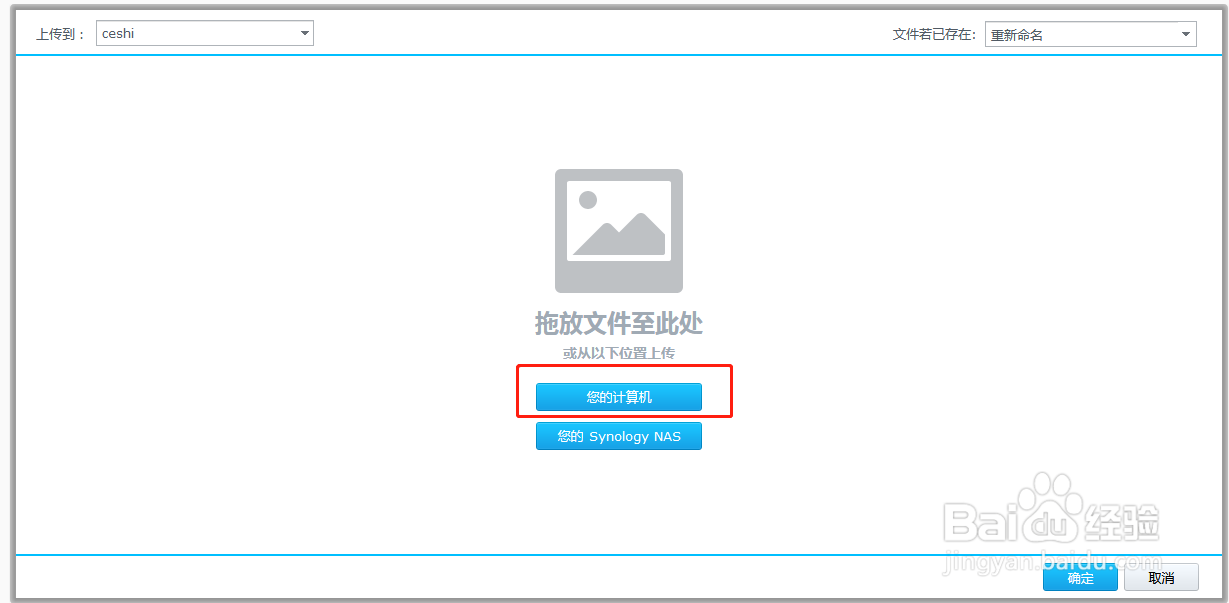Click the 拖放文件至此处 heading text
The image size is (1229, 603).
pos(619,324)
